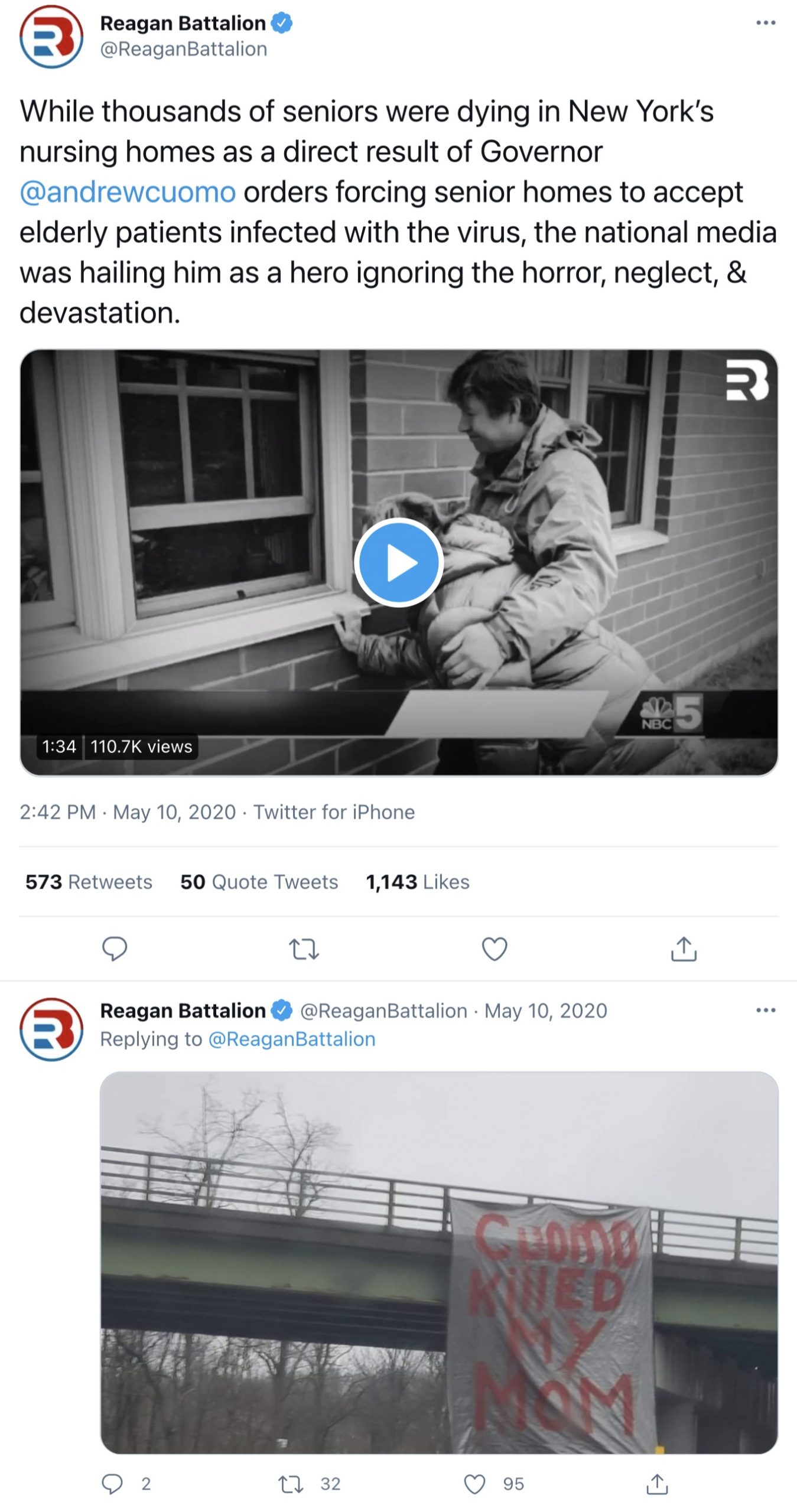Open more options on the main tweet
The width and height of the screenshot is (797, 1512).
766,23
